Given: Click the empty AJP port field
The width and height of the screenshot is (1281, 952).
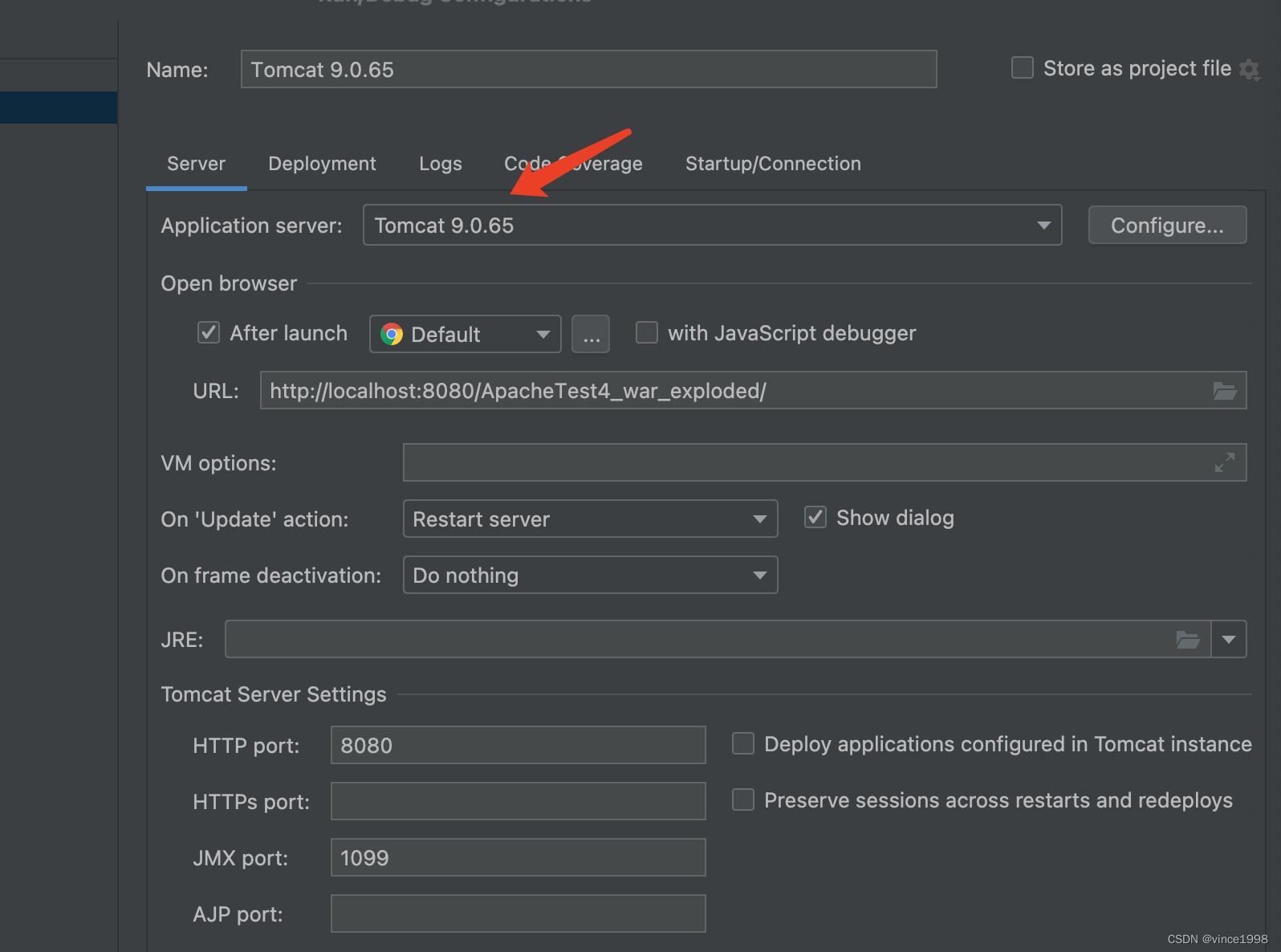Looking at the screenshot, I should click(x=518, y=913).
